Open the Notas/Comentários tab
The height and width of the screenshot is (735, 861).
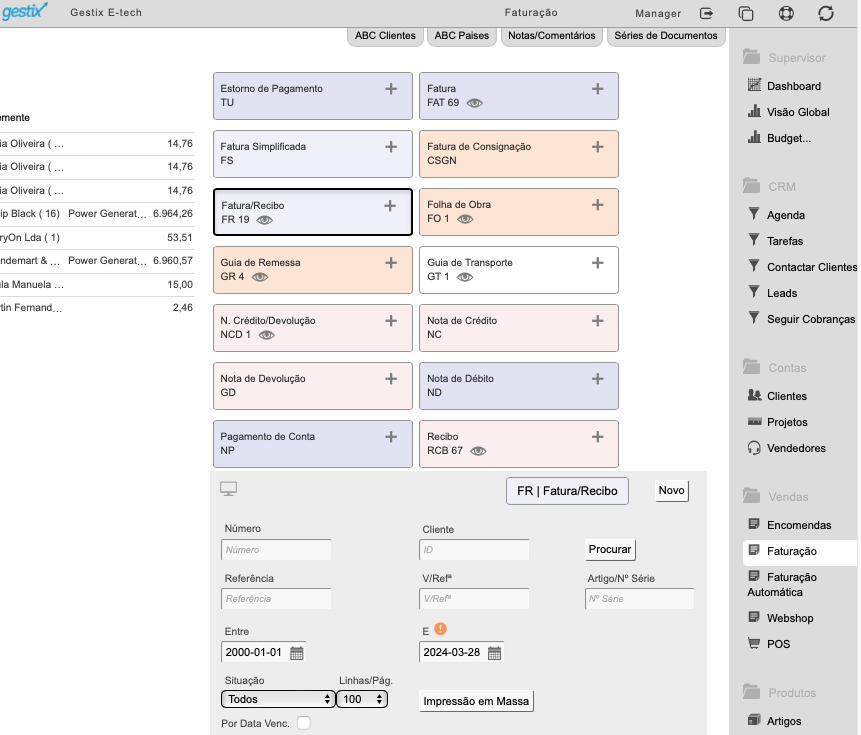pos(552,36)
